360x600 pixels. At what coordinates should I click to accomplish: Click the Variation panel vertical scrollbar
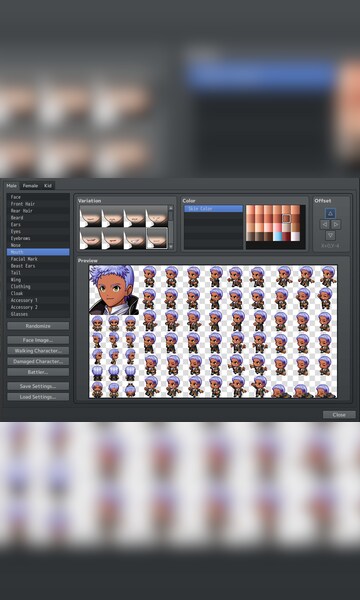click(x=171, y=227)
